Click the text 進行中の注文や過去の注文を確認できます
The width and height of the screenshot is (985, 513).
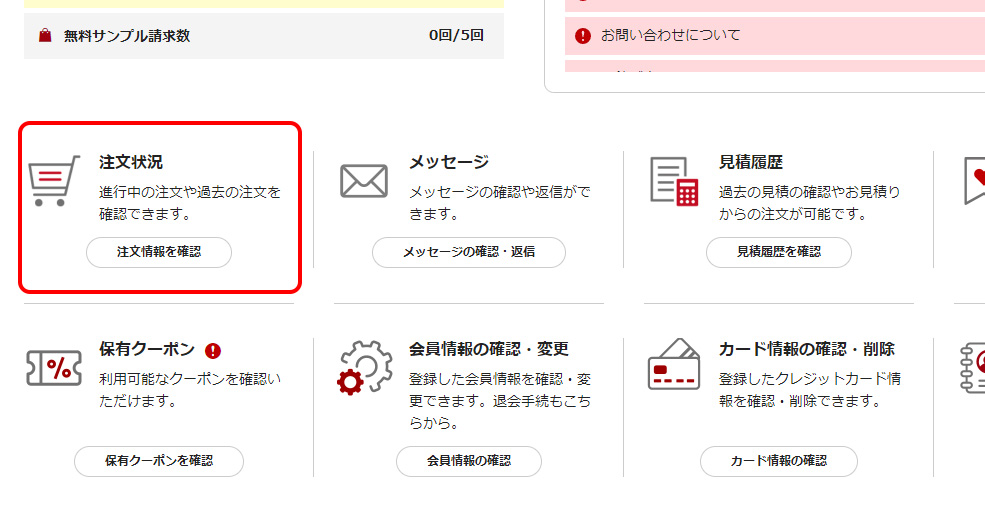pos(190,203)
